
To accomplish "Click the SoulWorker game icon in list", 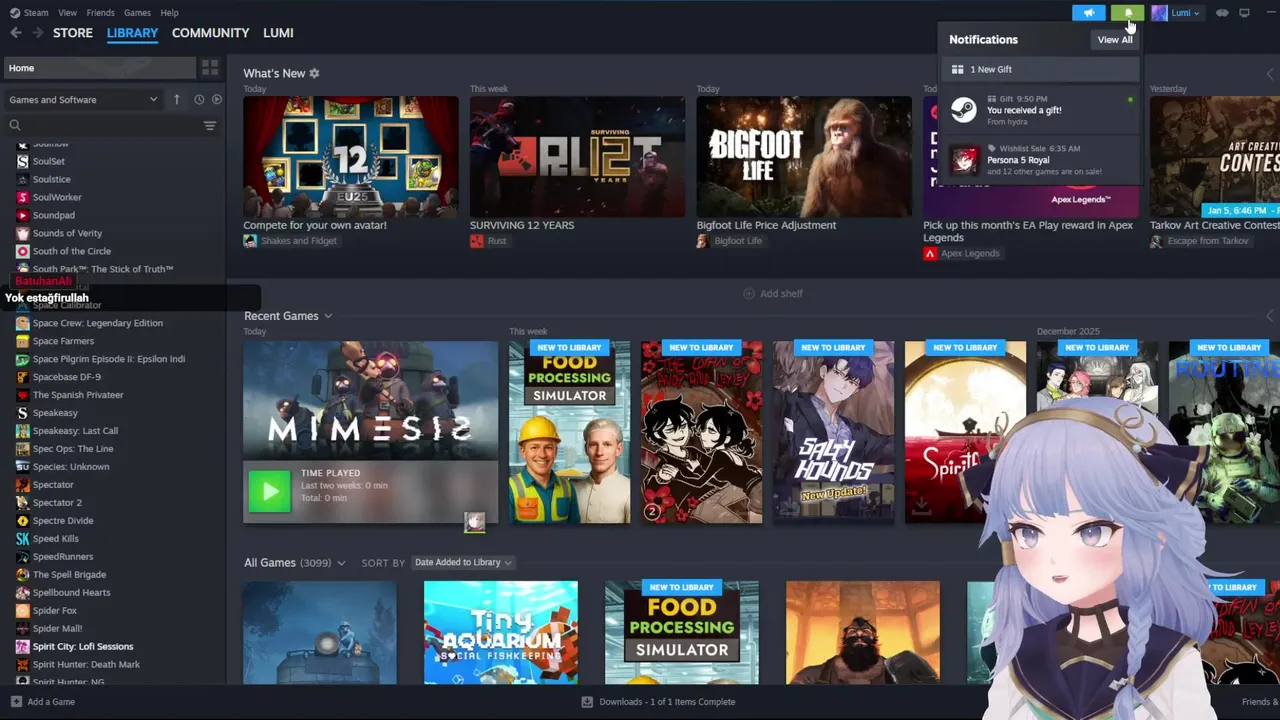I will (23, 197).
